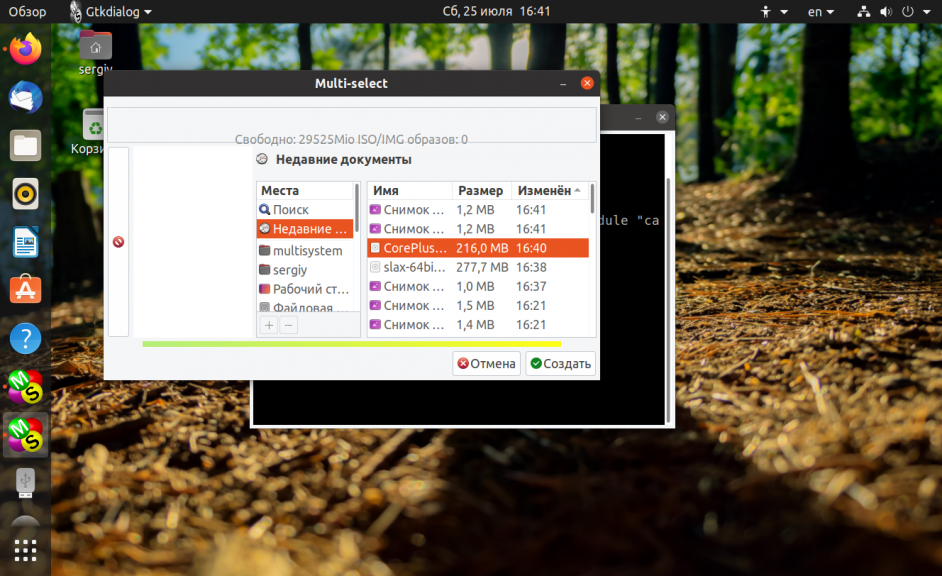Click the minus remove bookmark button
The width and height of the screenshot is (942, 576).
(x=288, y=325)
